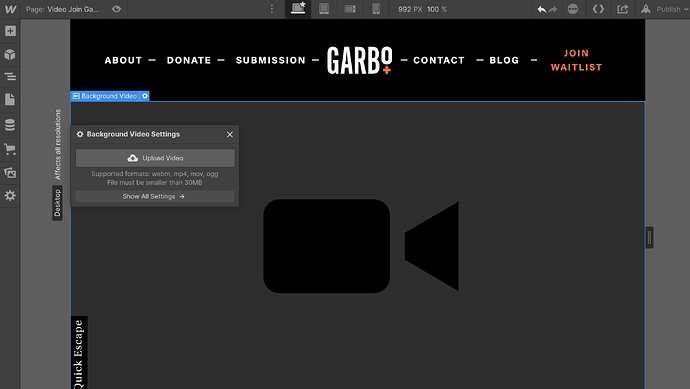Click Show All Settings
Image resolution: width=690 pixels, height=389 pixels.
tap(154, 196)
